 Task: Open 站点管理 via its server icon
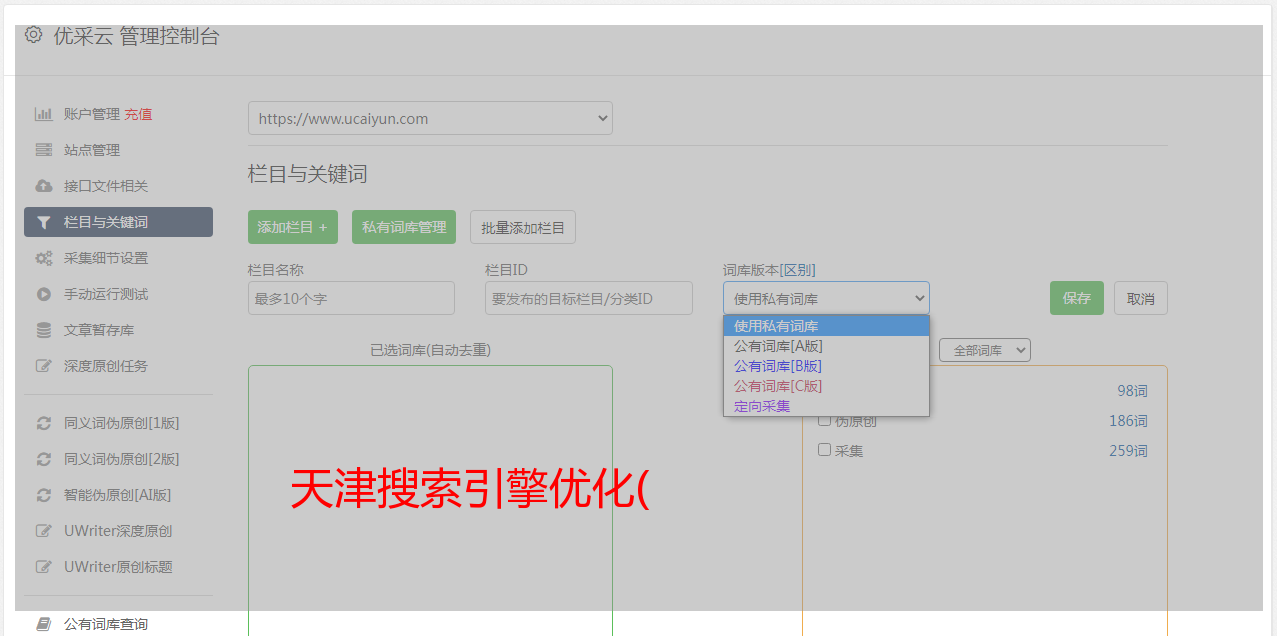(x=43, y=150)
